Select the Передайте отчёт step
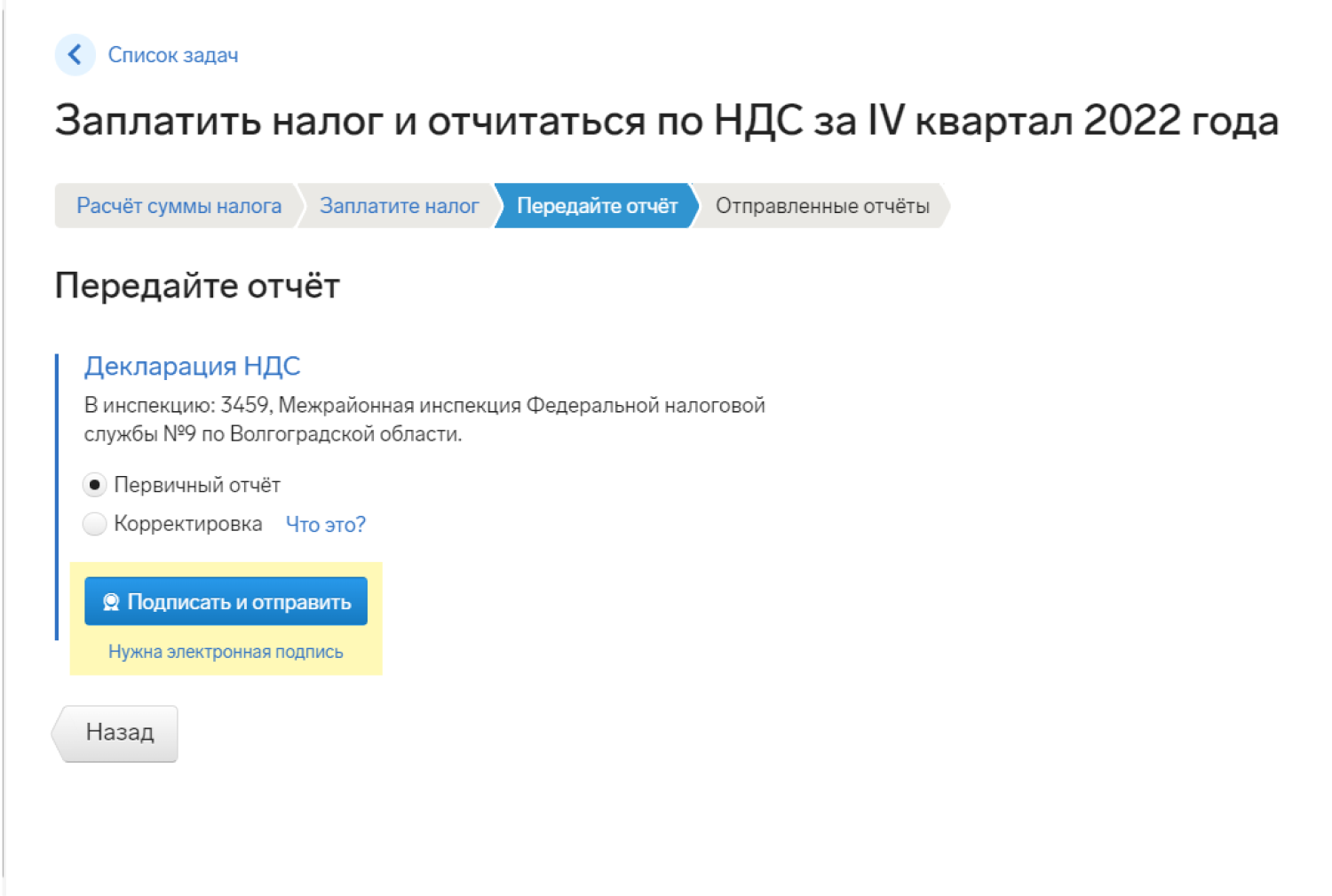The image size is (1332, 896). click(x=597, y=206)
